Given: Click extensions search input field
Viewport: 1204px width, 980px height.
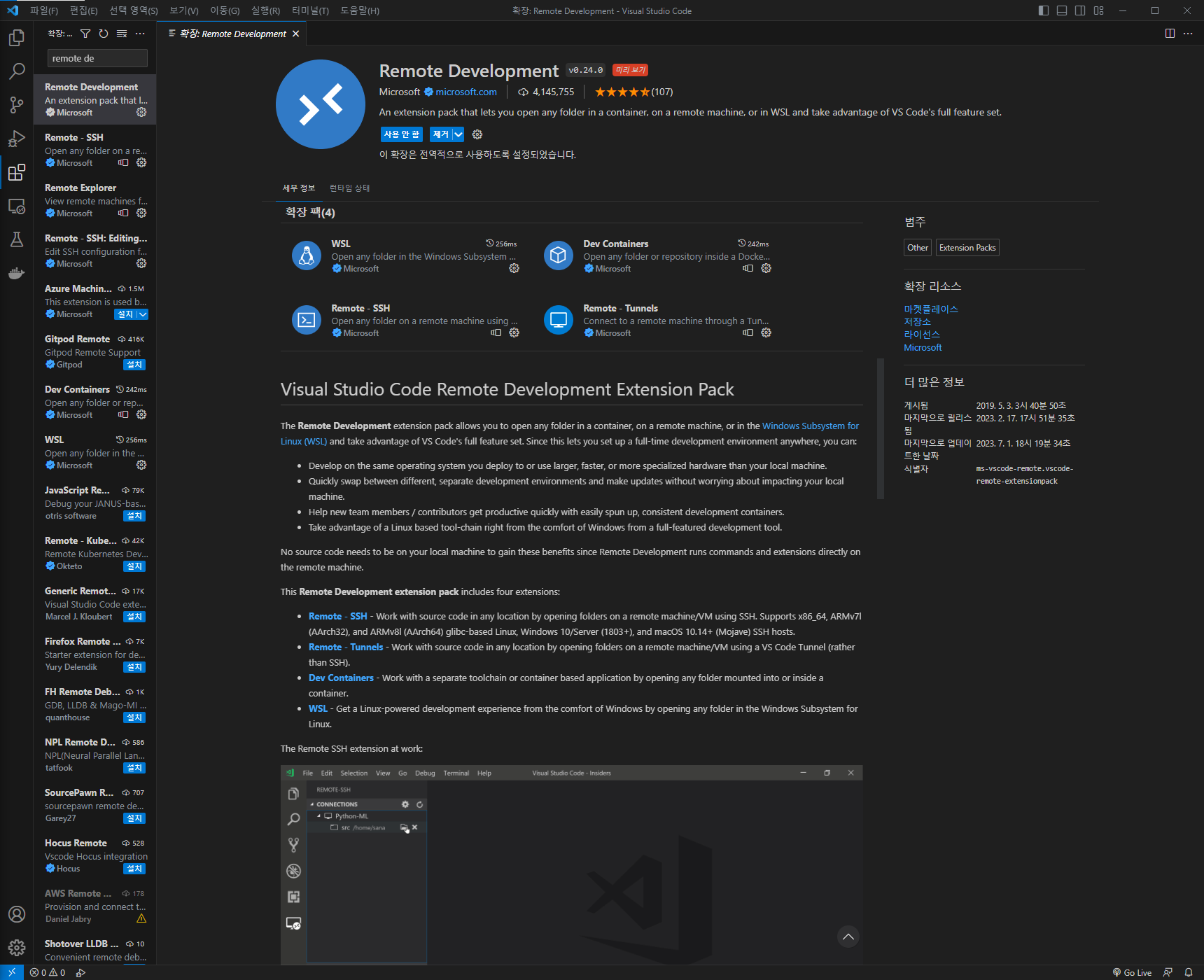Looking at the screenshot, I should (x=97, y=58).
